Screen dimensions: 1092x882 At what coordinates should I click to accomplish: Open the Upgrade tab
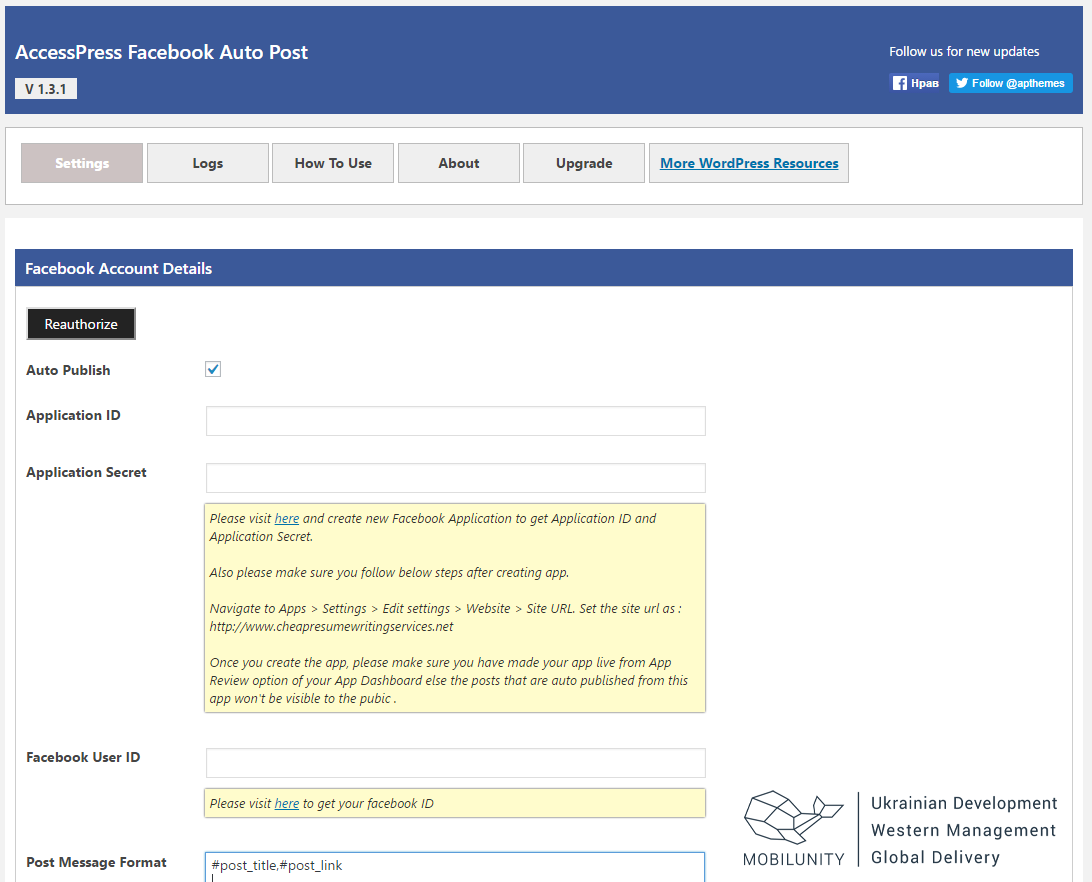[x=584, y=163]
